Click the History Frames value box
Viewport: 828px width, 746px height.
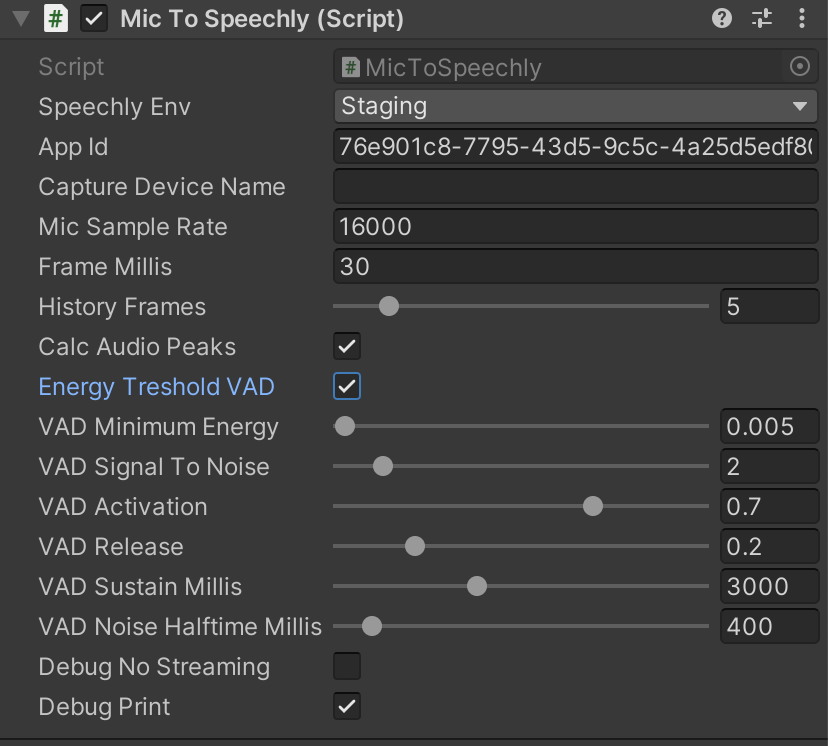pos(769,306)
